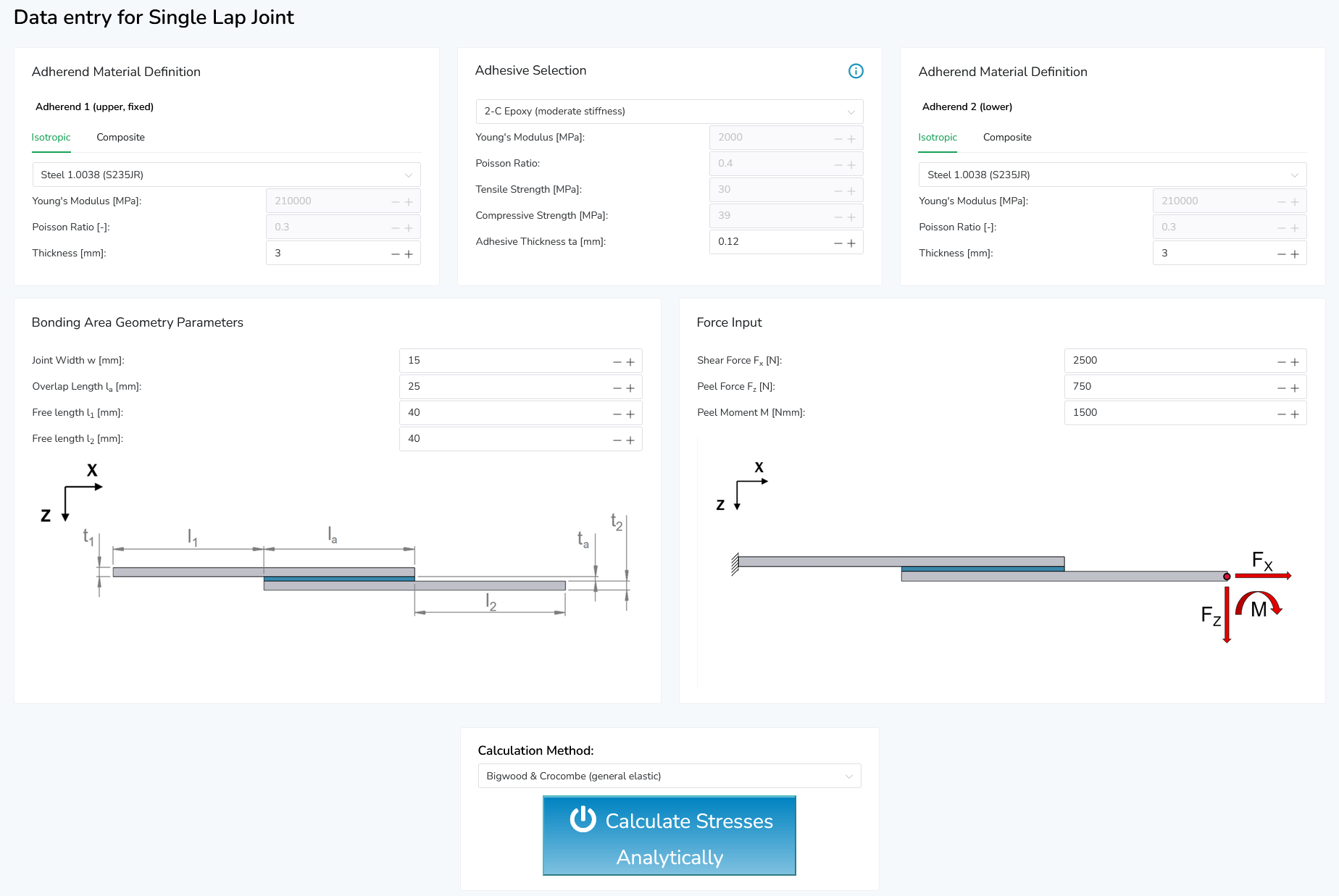This screenshot has height=896, width=1339.
Task: Click 'Adherend 1 (upper, fixed)' label
Action: coord(94,106)
